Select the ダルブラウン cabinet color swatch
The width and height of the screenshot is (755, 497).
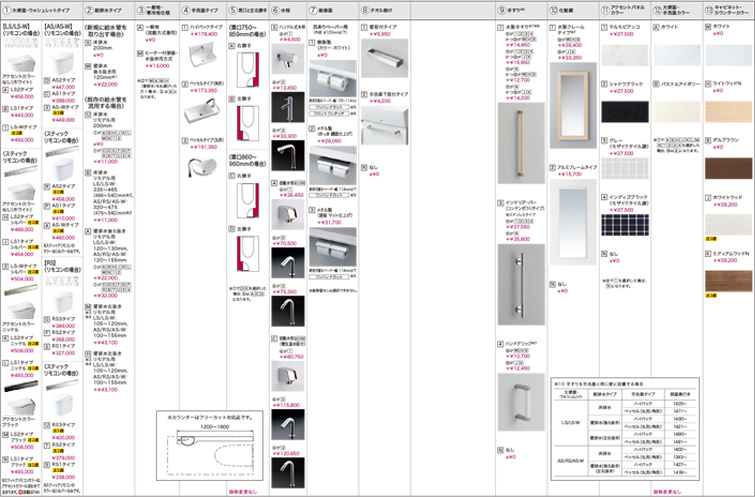[x=729, y=168]
